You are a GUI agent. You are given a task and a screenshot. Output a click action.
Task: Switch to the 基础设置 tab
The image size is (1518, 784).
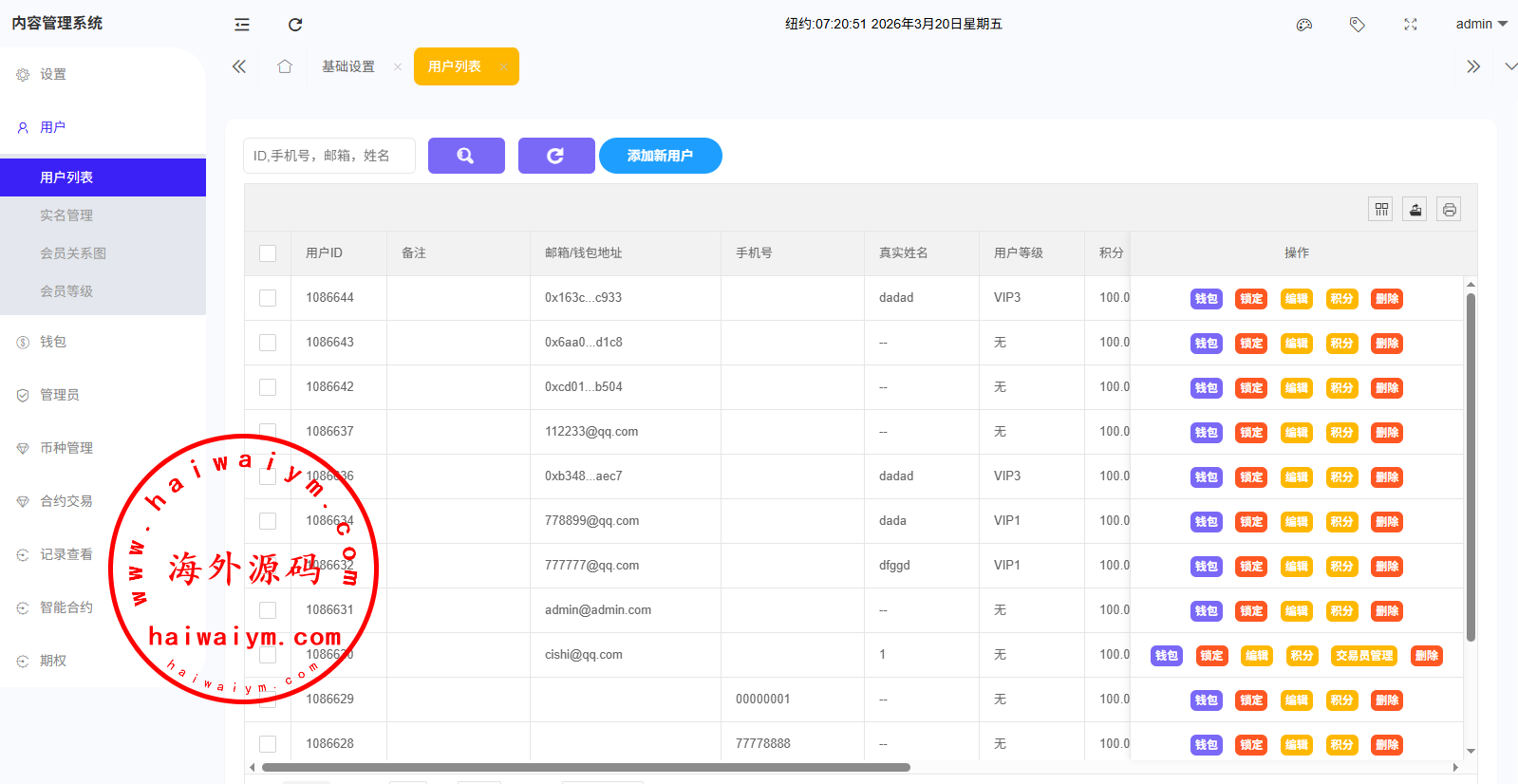coord(348,66)
